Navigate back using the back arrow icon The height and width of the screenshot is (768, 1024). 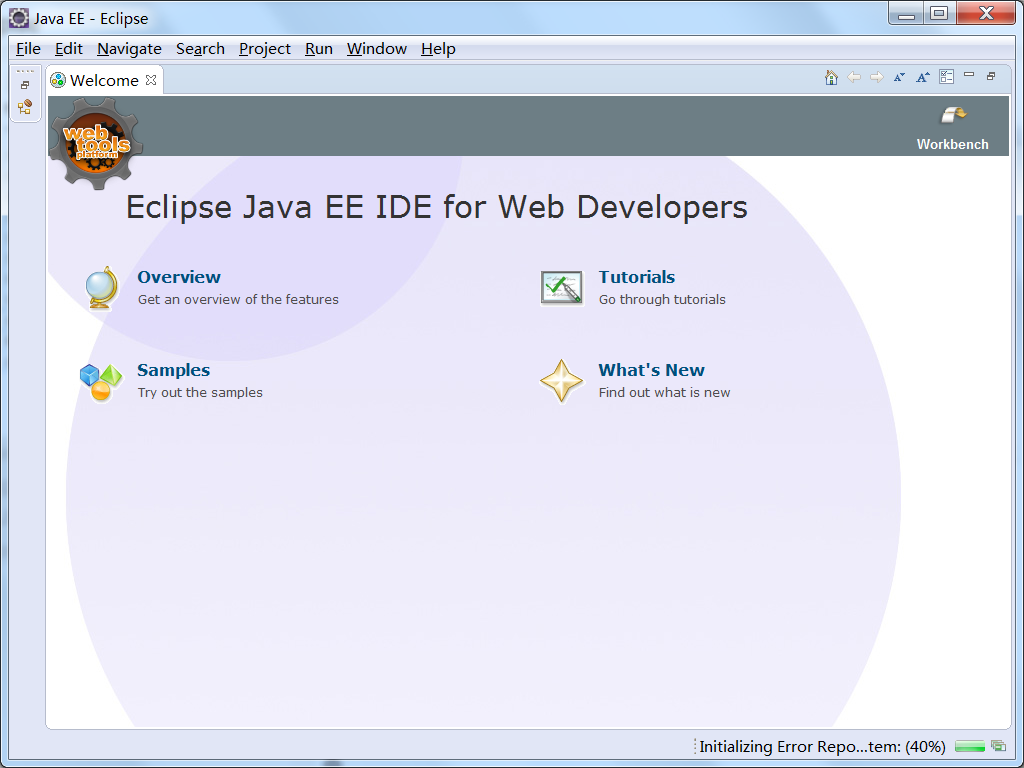coord(854,76)
